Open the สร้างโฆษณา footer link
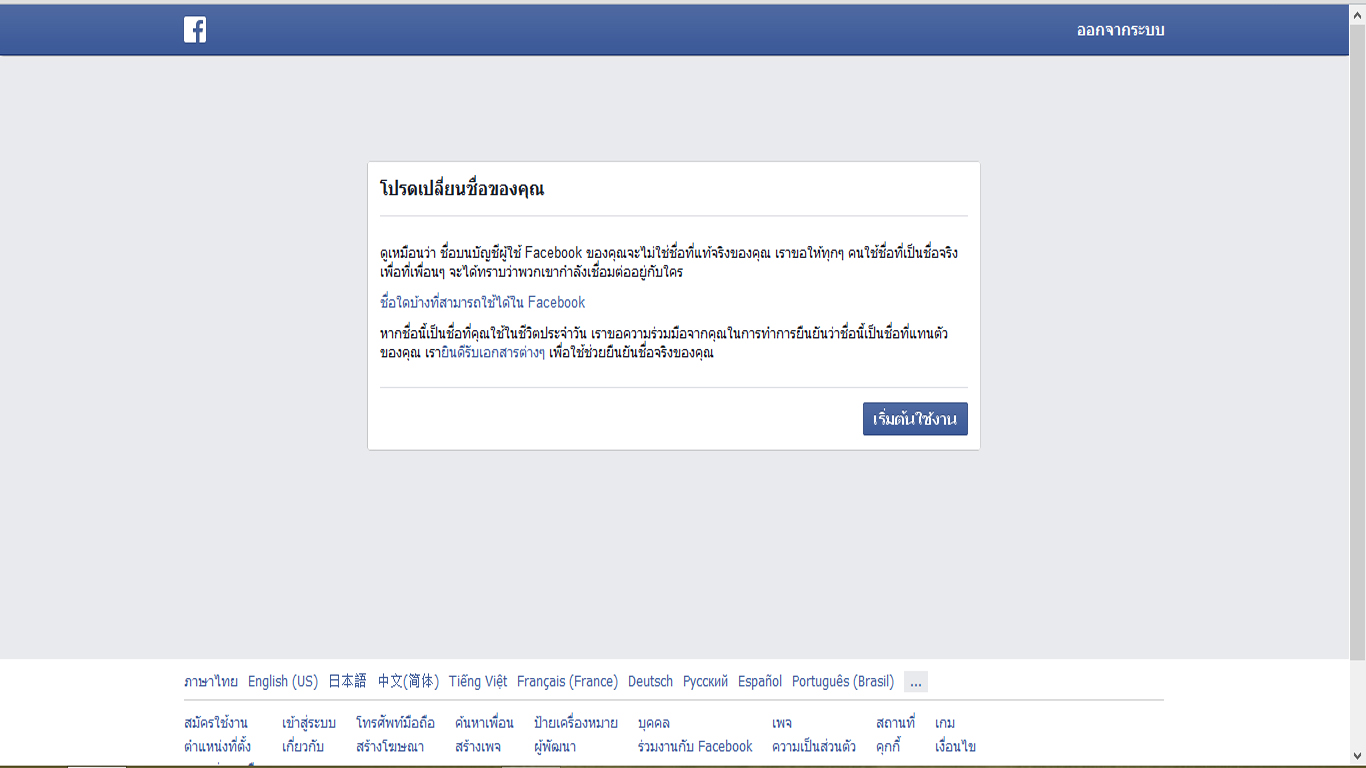This screenshot has height=768, width=1366. [x=390, y=746]
